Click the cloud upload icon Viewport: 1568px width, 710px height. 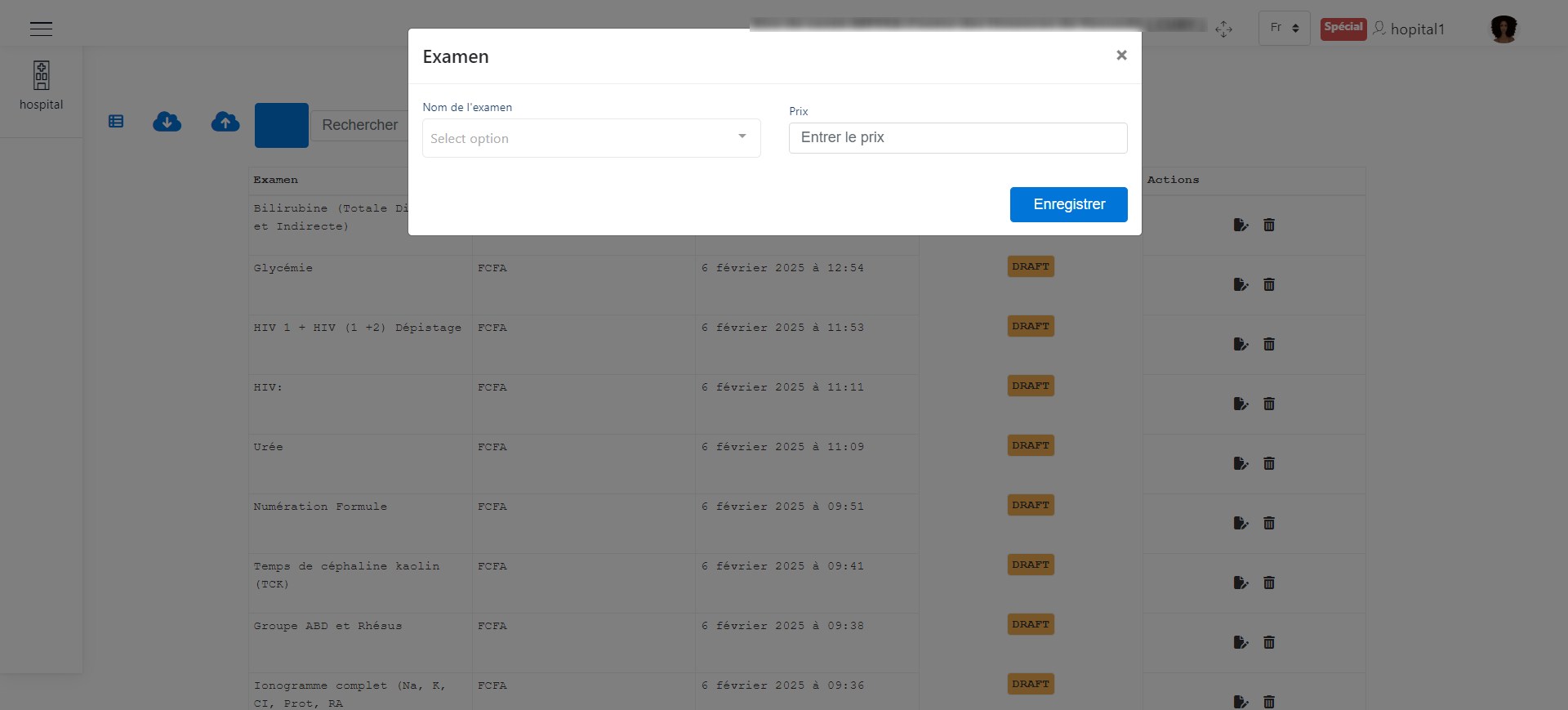click(225, 122)
